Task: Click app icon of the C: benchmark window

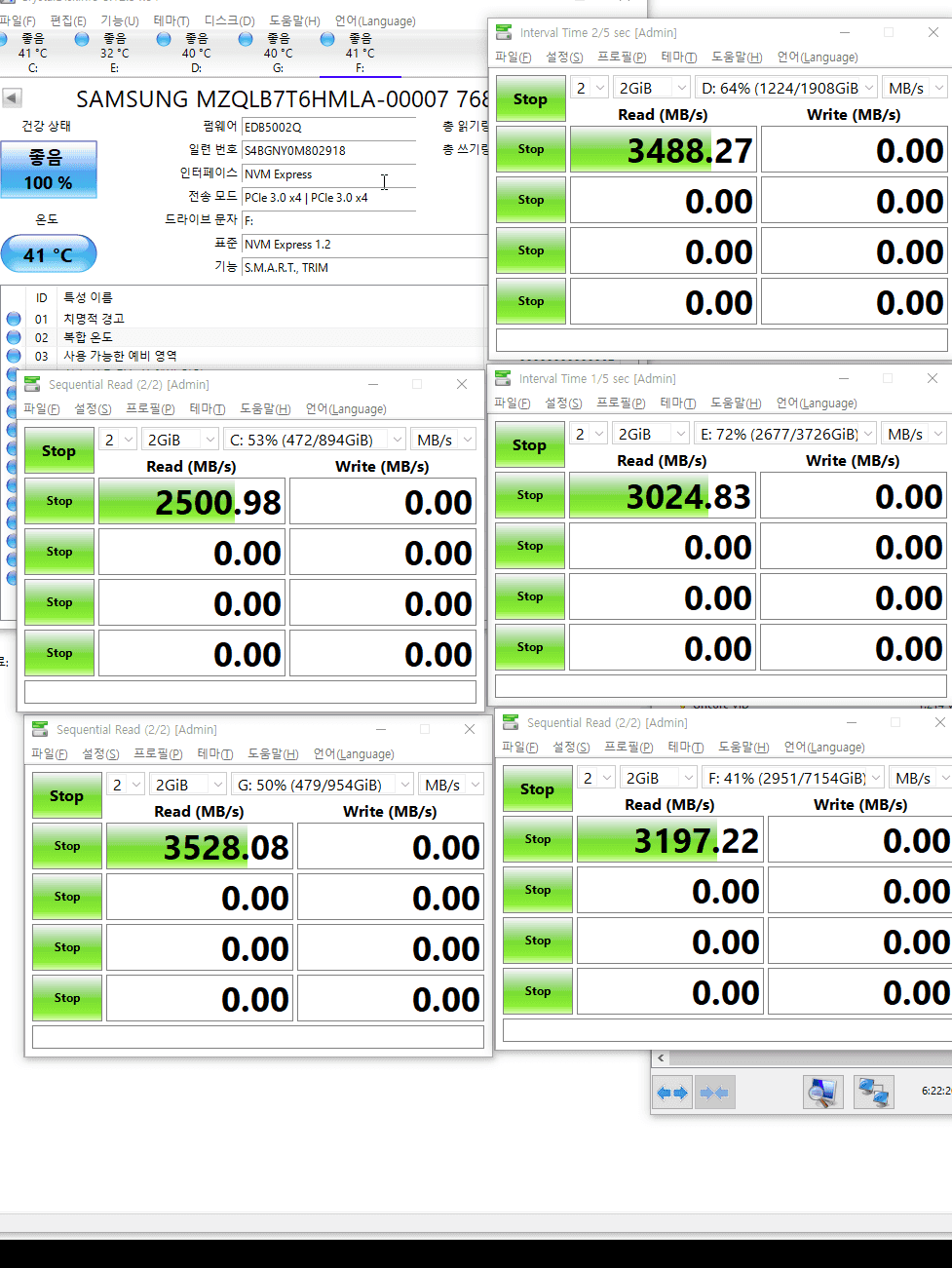Action: pos(32,384)
